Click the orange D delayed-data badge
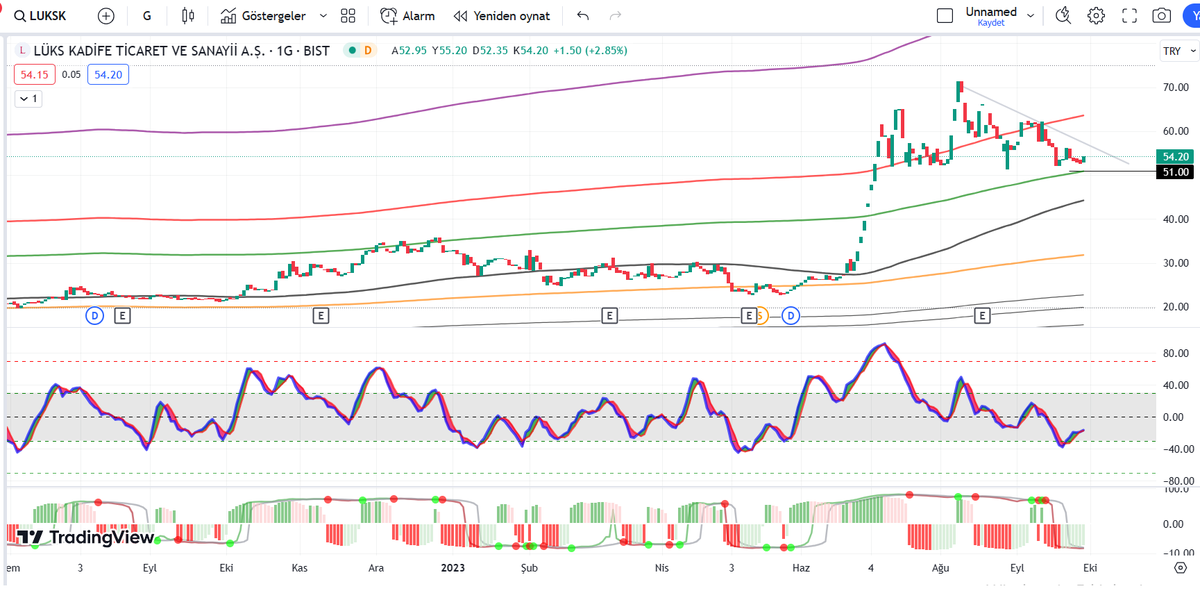The height and width of the screenshot is (600, 1200). click(x=367, y=50)
